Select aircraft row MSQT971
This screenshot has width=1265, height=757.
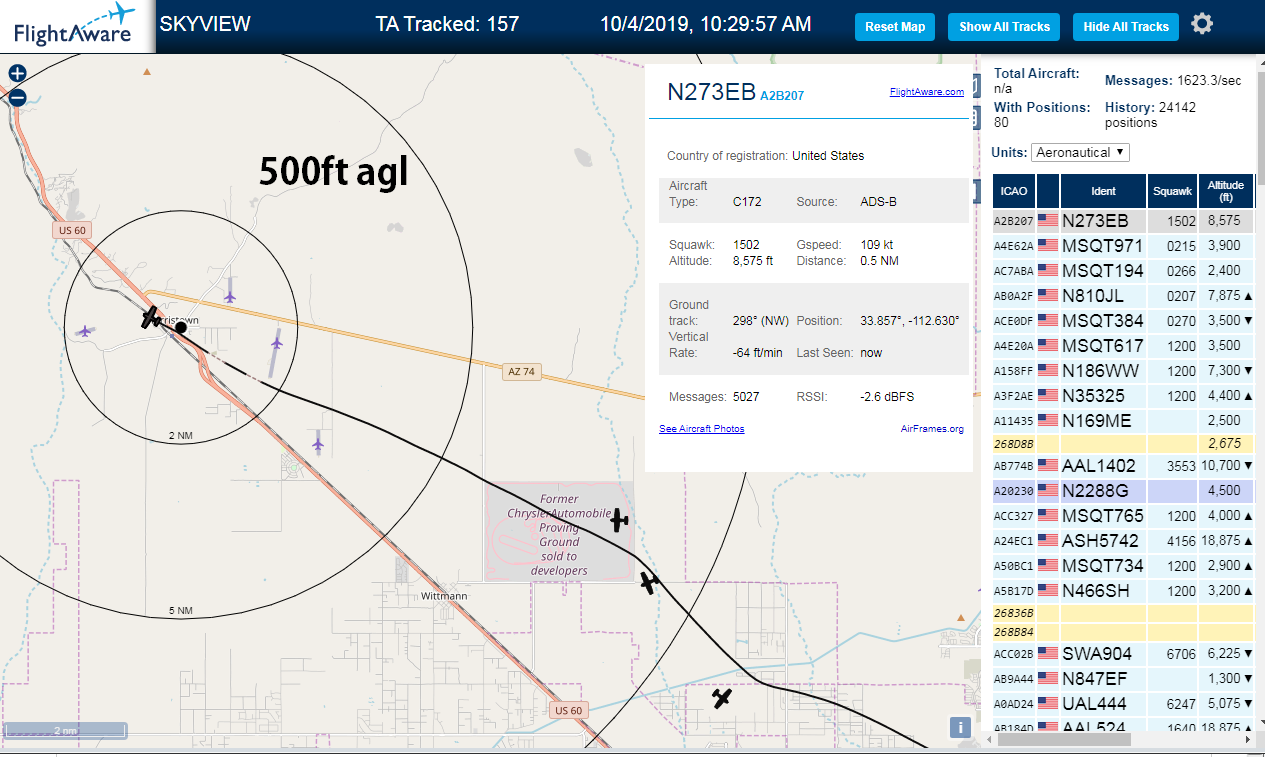click(x=1123, y=245)
